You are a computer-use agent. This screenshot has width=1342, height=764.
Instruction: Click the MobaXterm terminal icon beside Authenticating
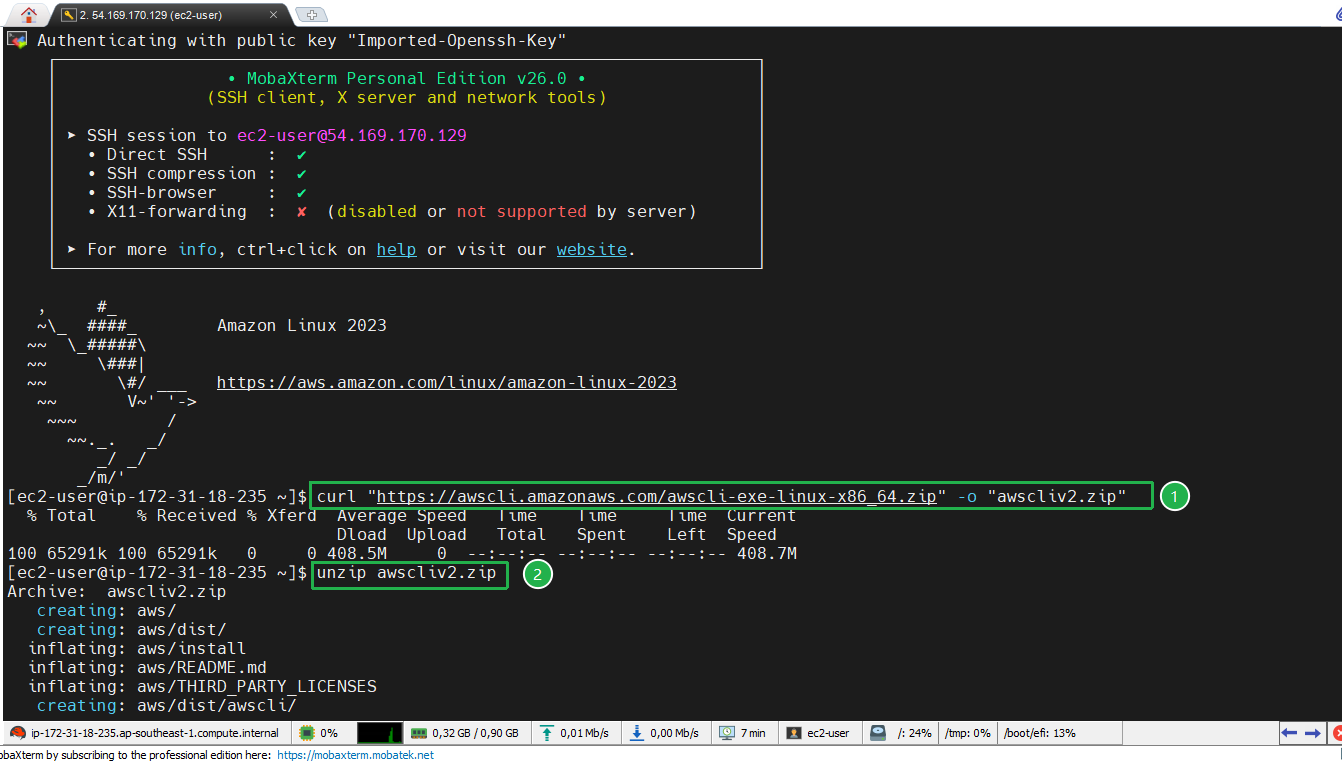tap(17, 41)
